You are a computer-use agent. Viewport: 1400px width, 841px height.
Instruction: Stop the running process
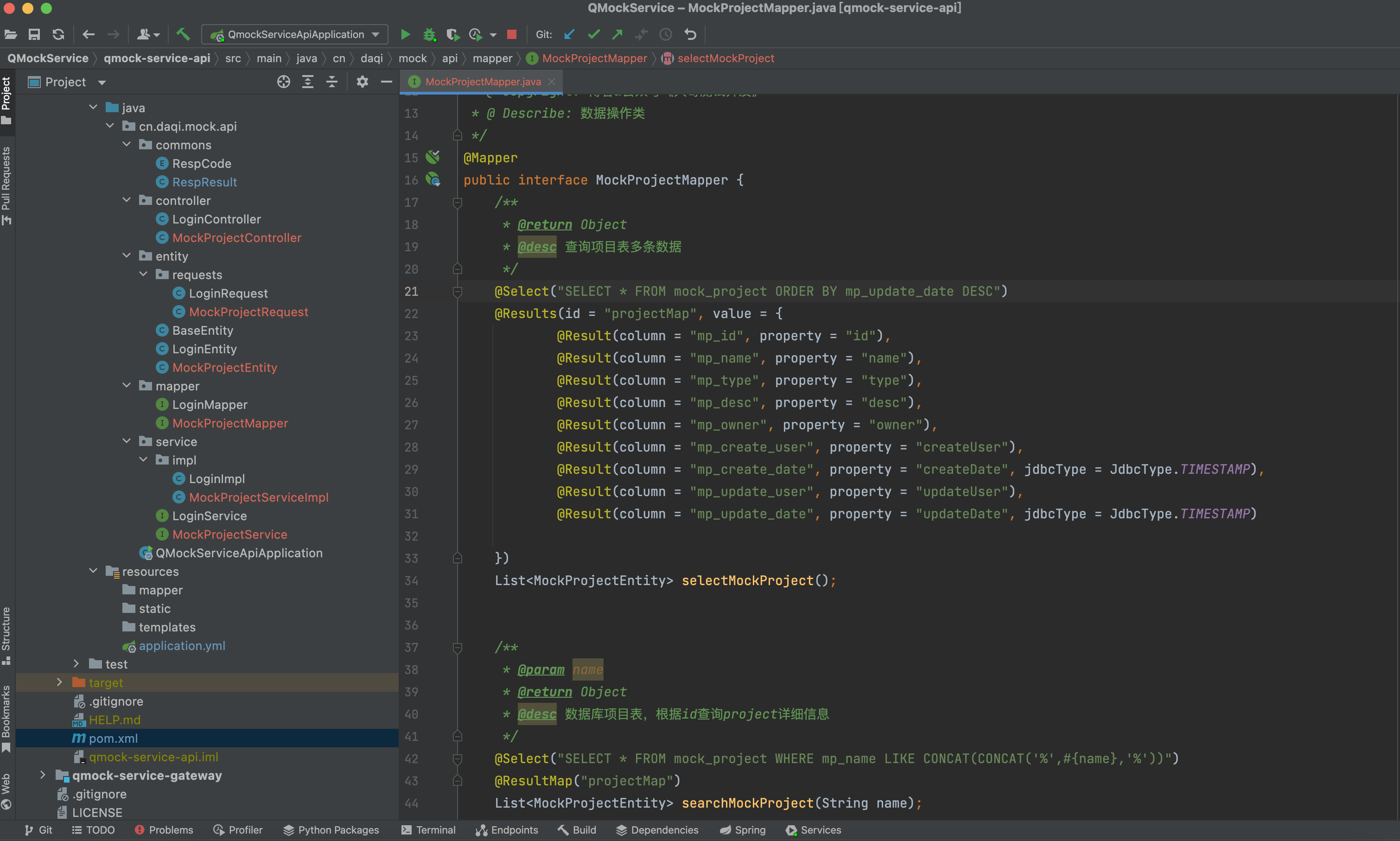512,35
